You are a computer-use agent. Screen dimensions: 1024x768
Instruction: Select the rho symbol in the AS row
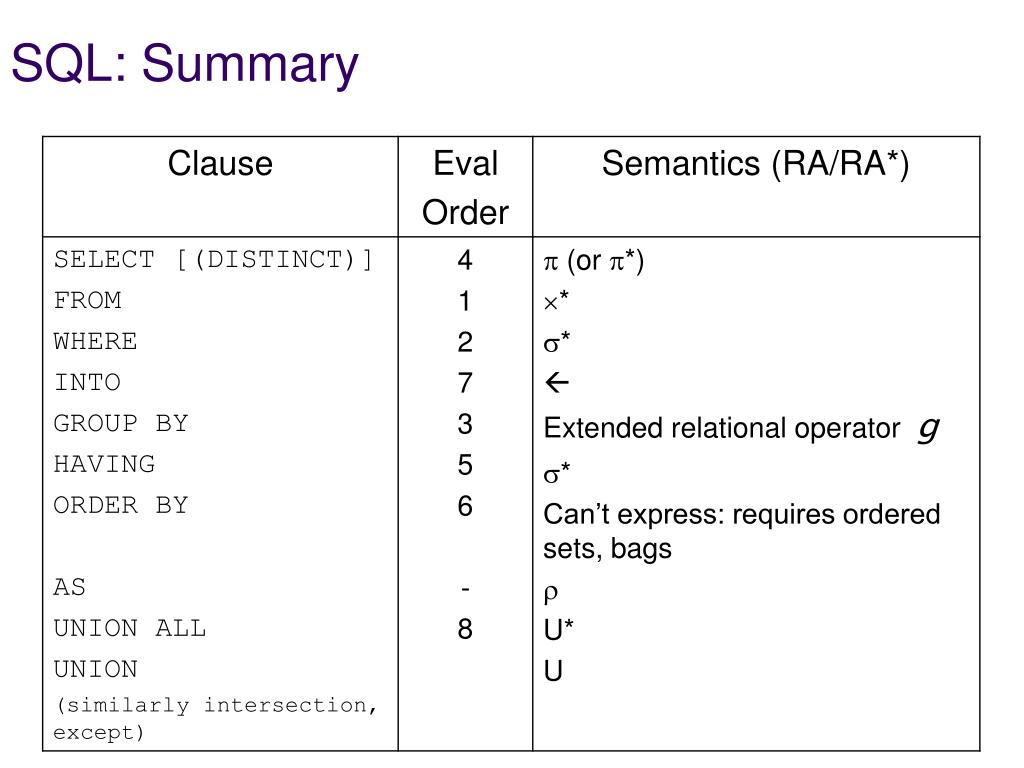pos(550,592)
